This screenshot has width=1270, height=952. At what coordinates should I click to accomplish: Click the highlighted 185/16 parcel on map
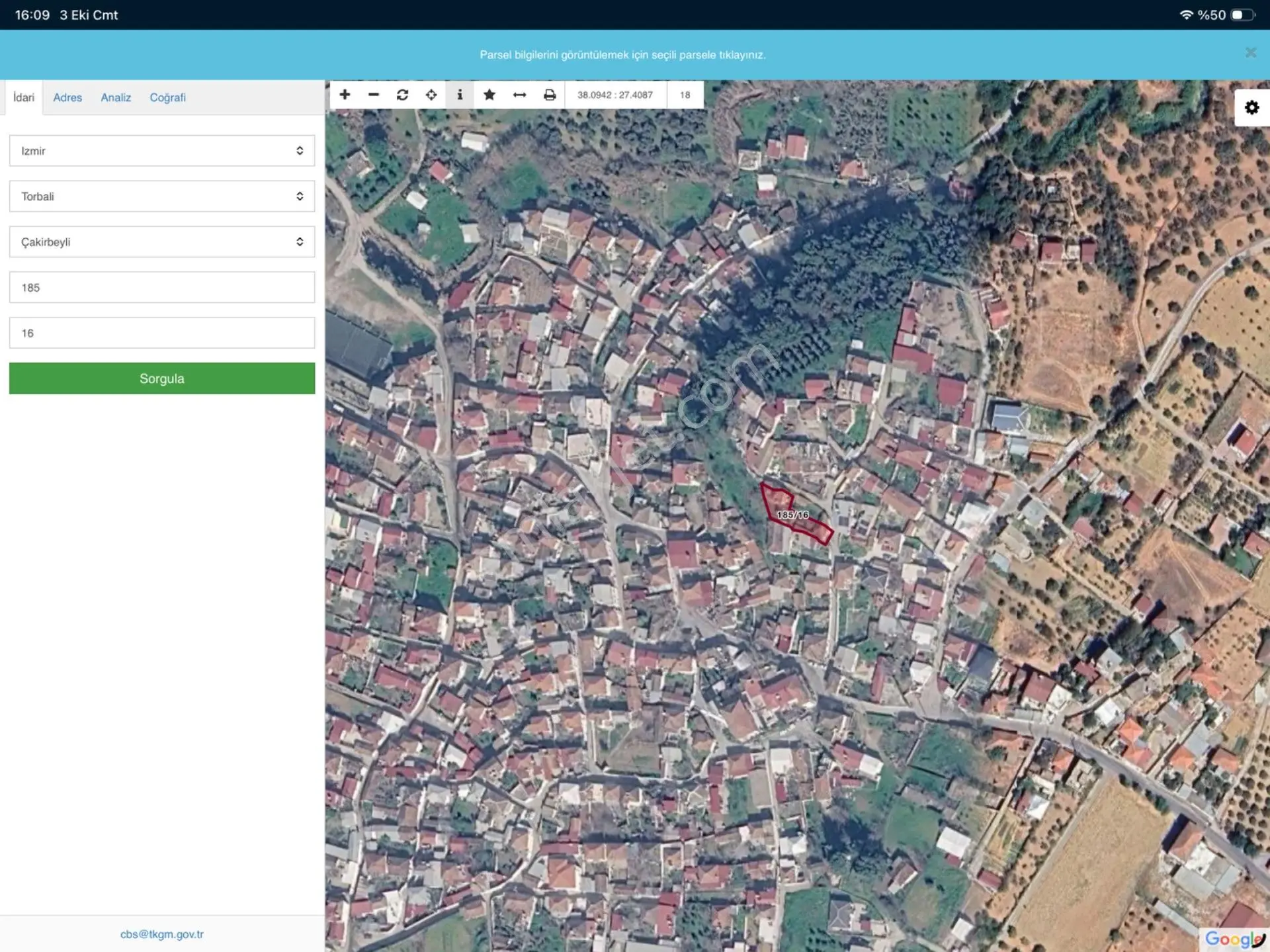pyautogui.click(x=792, y=515)
